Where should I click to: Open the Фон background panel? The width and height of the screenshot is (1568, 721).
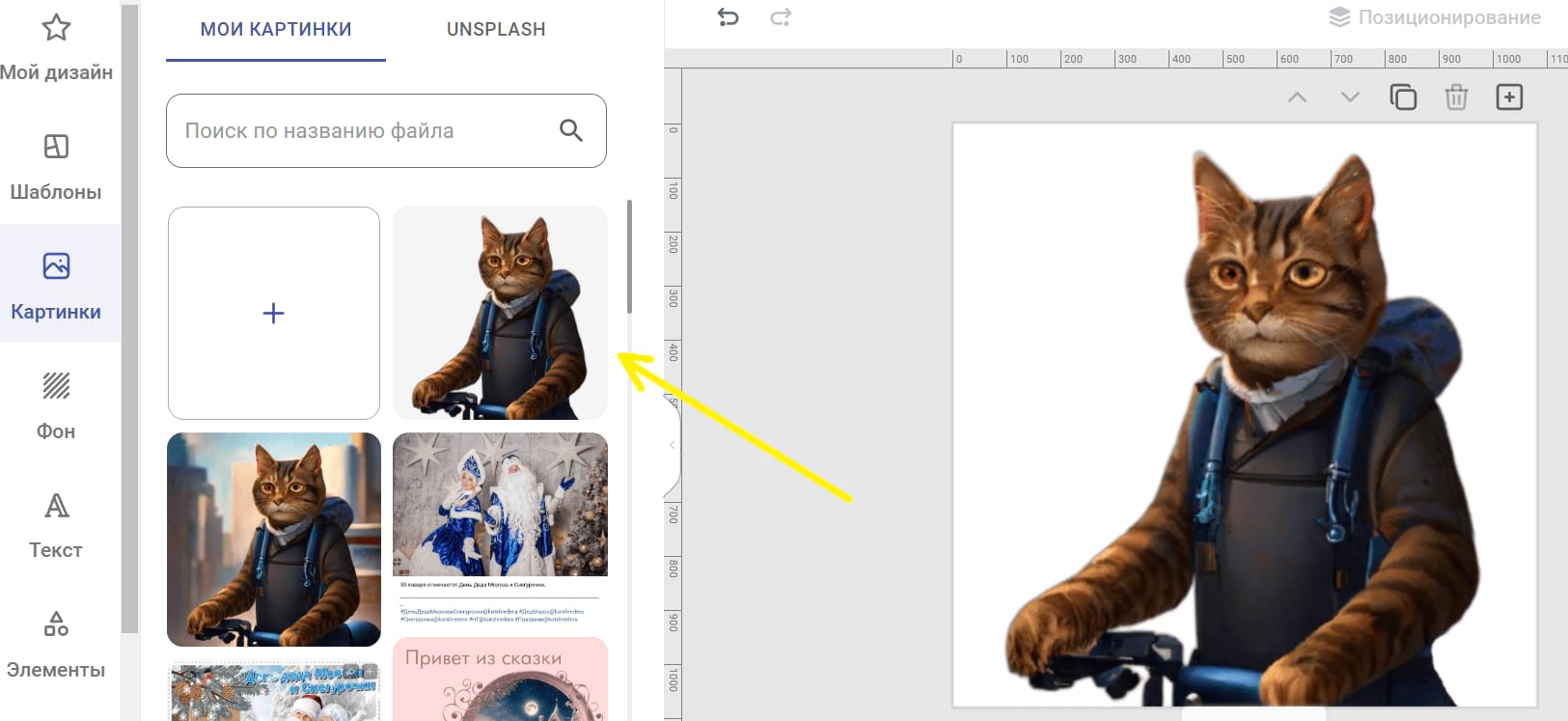coord(56,403)
